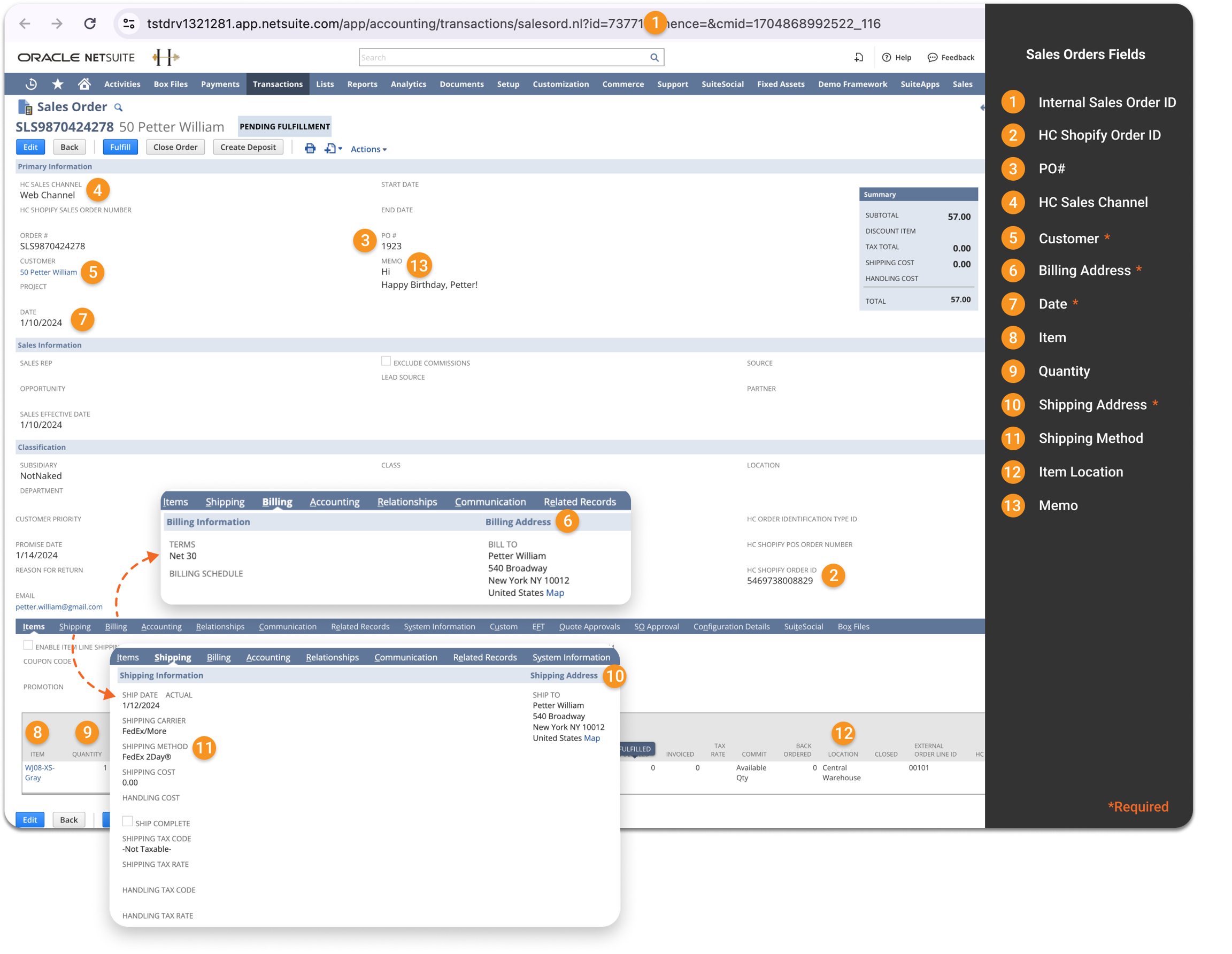1232x954 pixels.
Task: Open the Box Files menu in navigation
Action: pos(171,84)
